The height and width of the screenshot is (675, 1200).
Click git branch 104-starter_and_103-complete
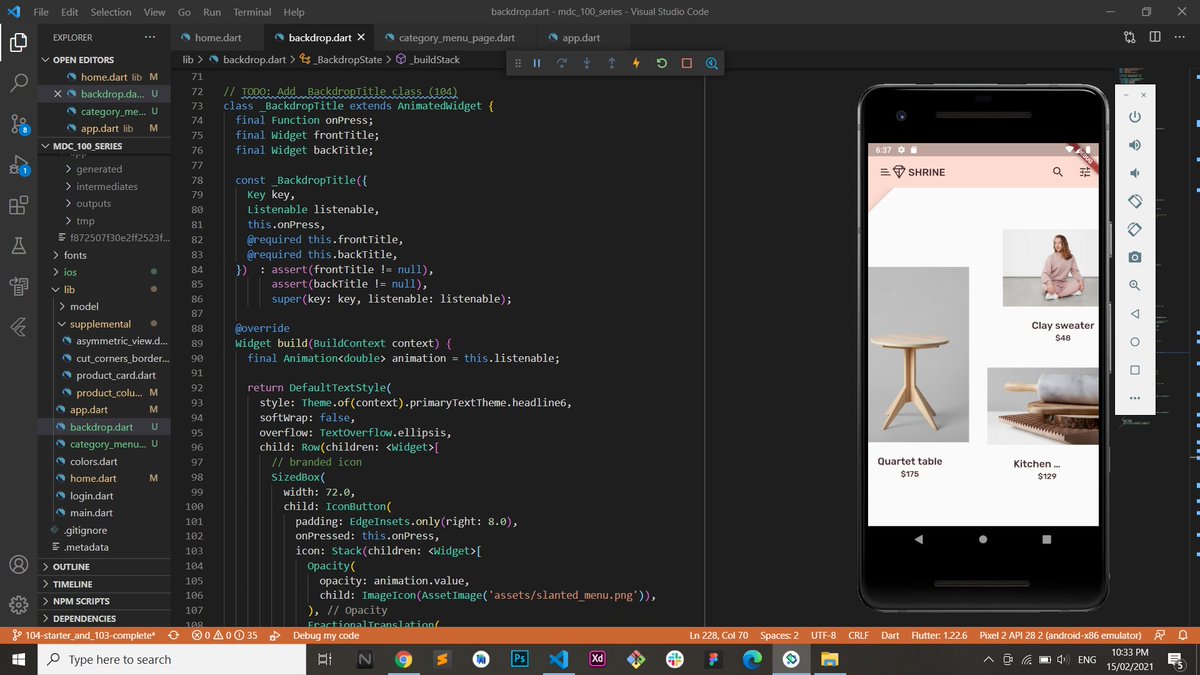pyautogui.click(x=82, y=635)
